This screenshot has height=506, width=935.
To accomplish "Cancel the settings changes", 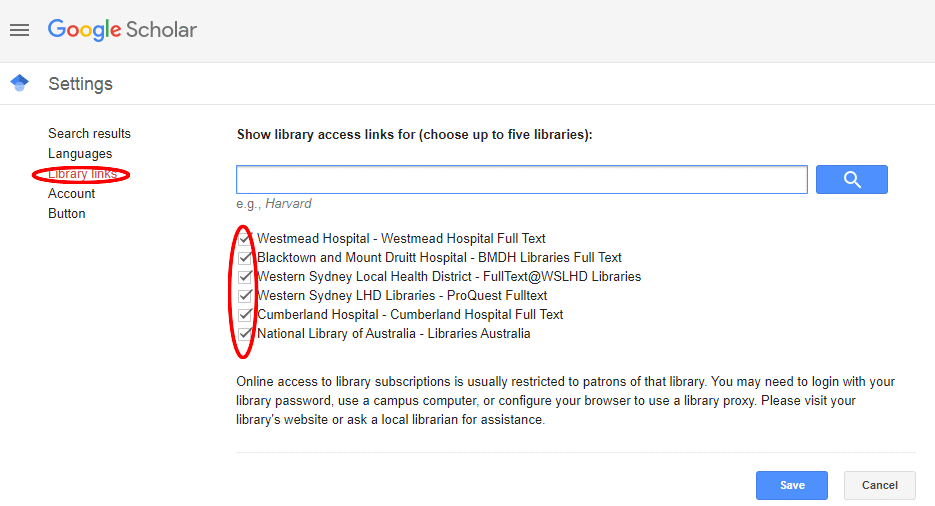I will click(x=880, y=485).
